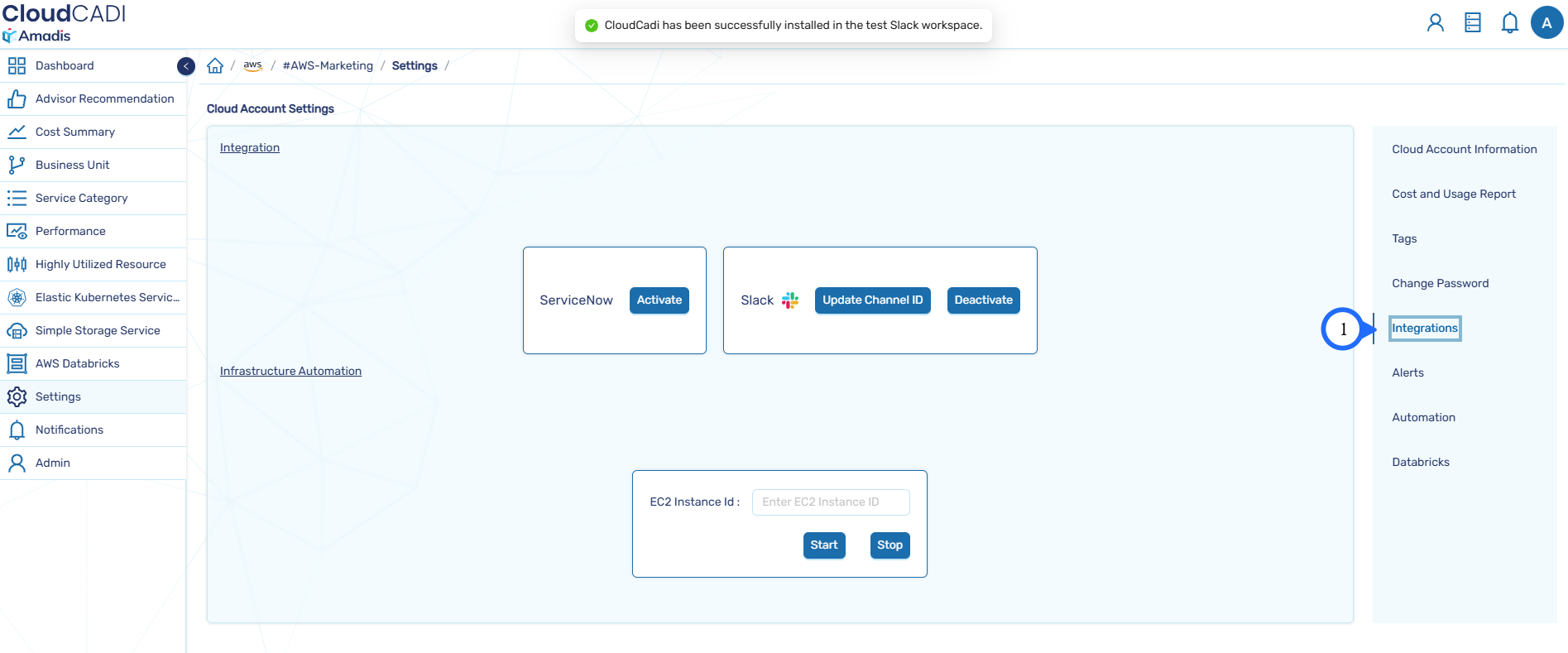Open the Cost Summary chart icon
Screen dimensions: 1568x653
tap(17, 132)
